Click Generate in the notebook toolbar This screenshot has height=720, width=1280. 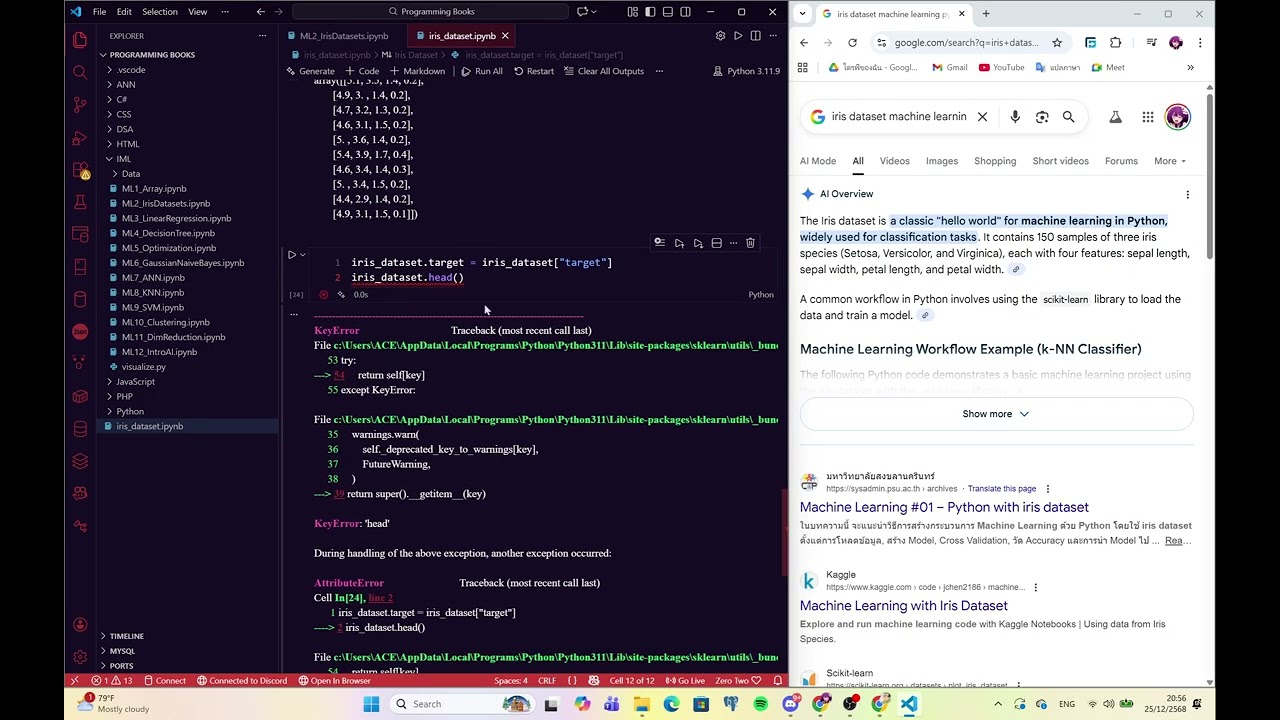310,71
